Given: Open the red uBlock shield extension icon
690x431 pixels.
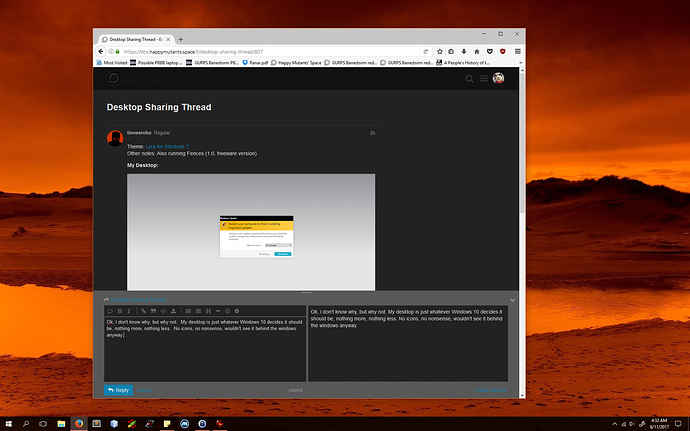Looking at the screenshot, I should (502, 52).
